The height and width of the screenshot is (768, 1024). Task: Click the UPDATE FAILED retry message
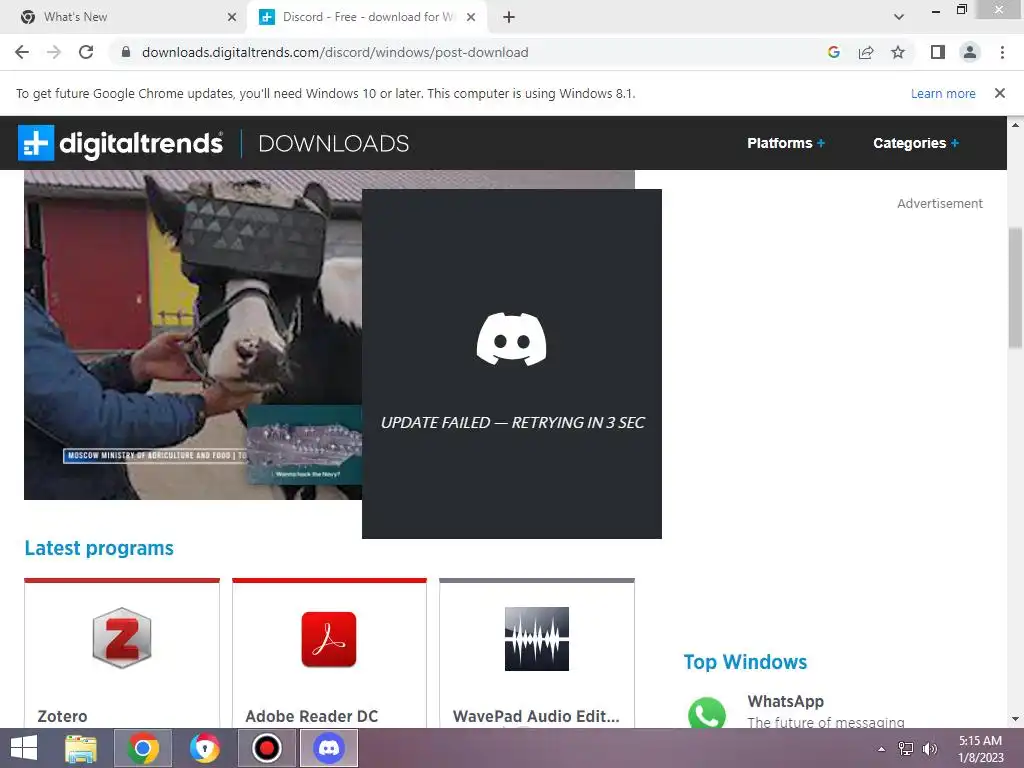tap(513, 423)
